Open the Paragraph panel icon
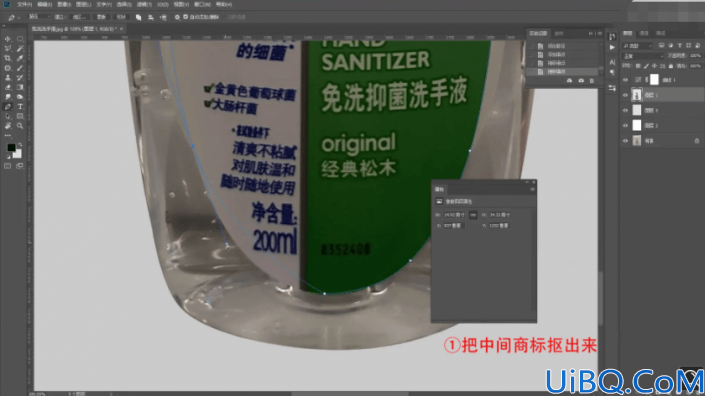 (x=612, y=72)
